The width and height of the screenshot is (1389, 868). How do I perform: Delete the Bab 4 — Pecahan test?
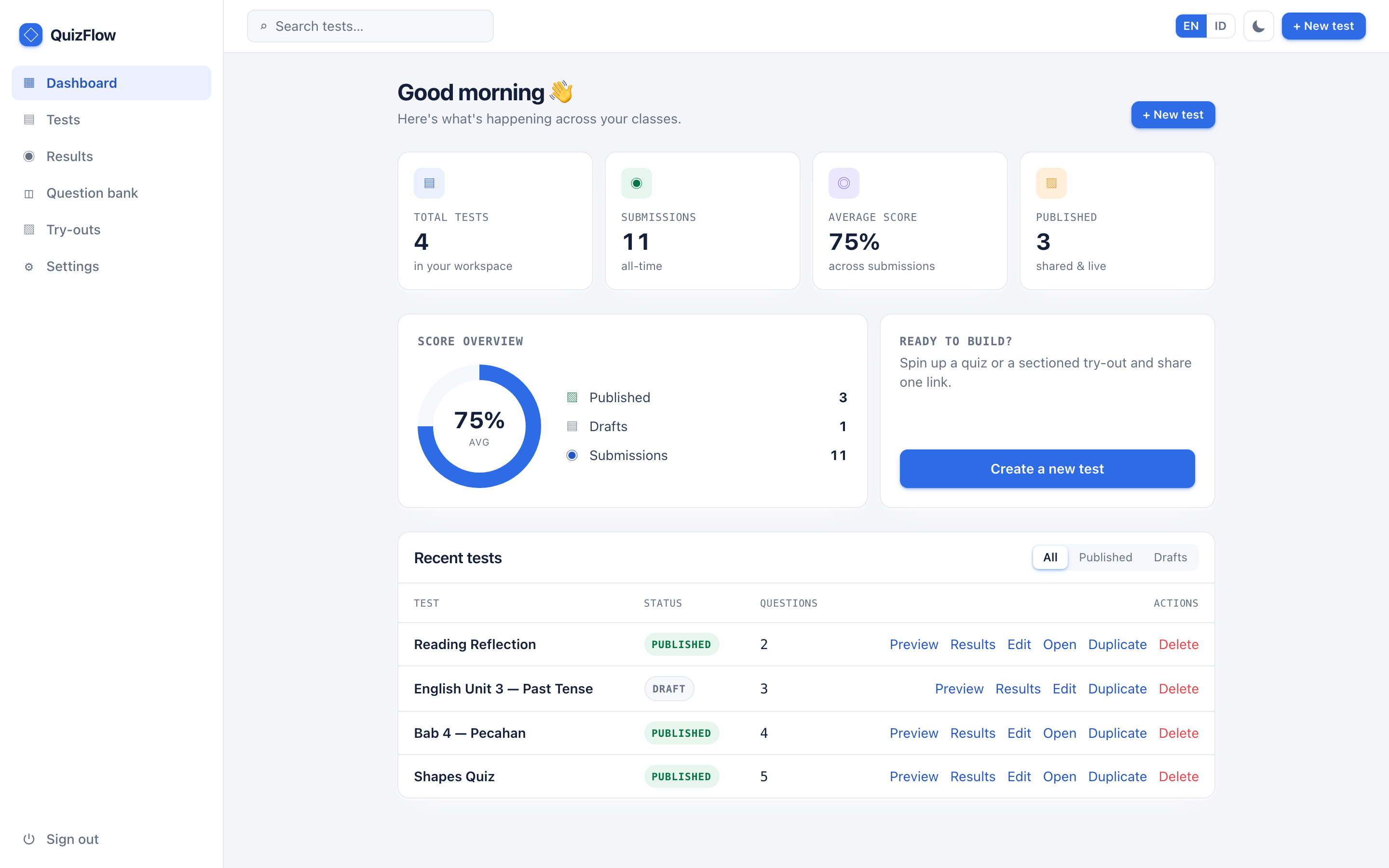click(x=1179, y=733)
